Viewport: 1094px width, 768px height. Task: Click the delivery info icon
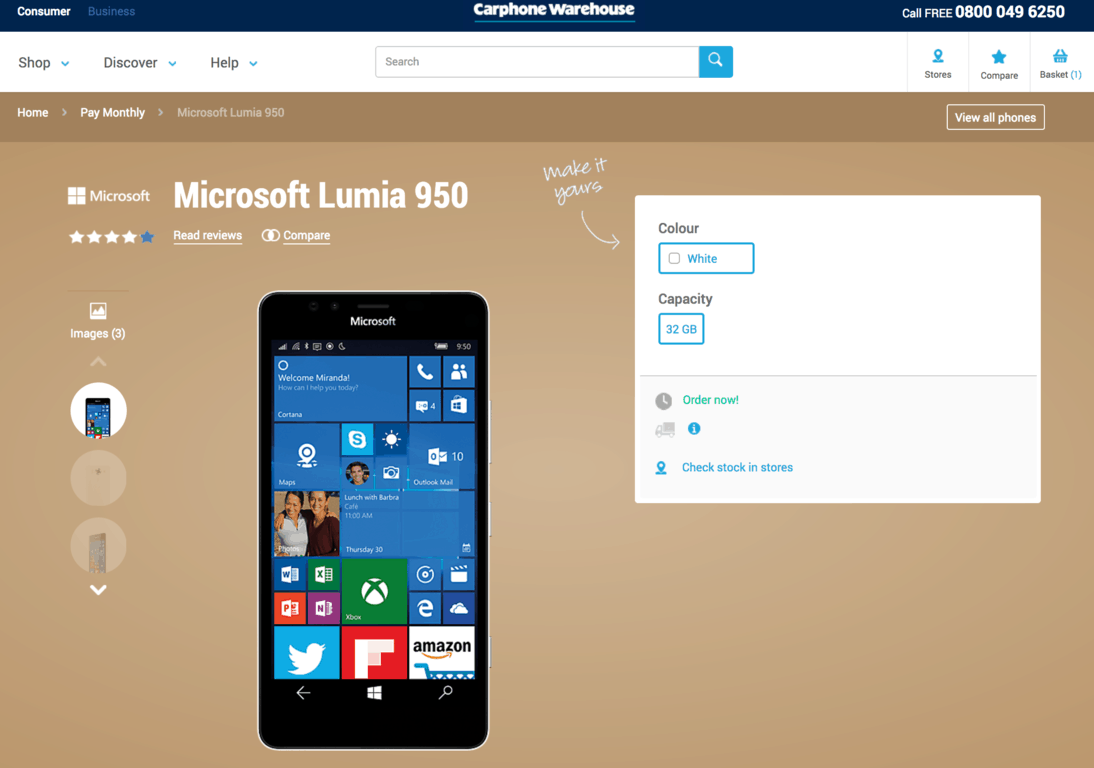tap(694, 429)
